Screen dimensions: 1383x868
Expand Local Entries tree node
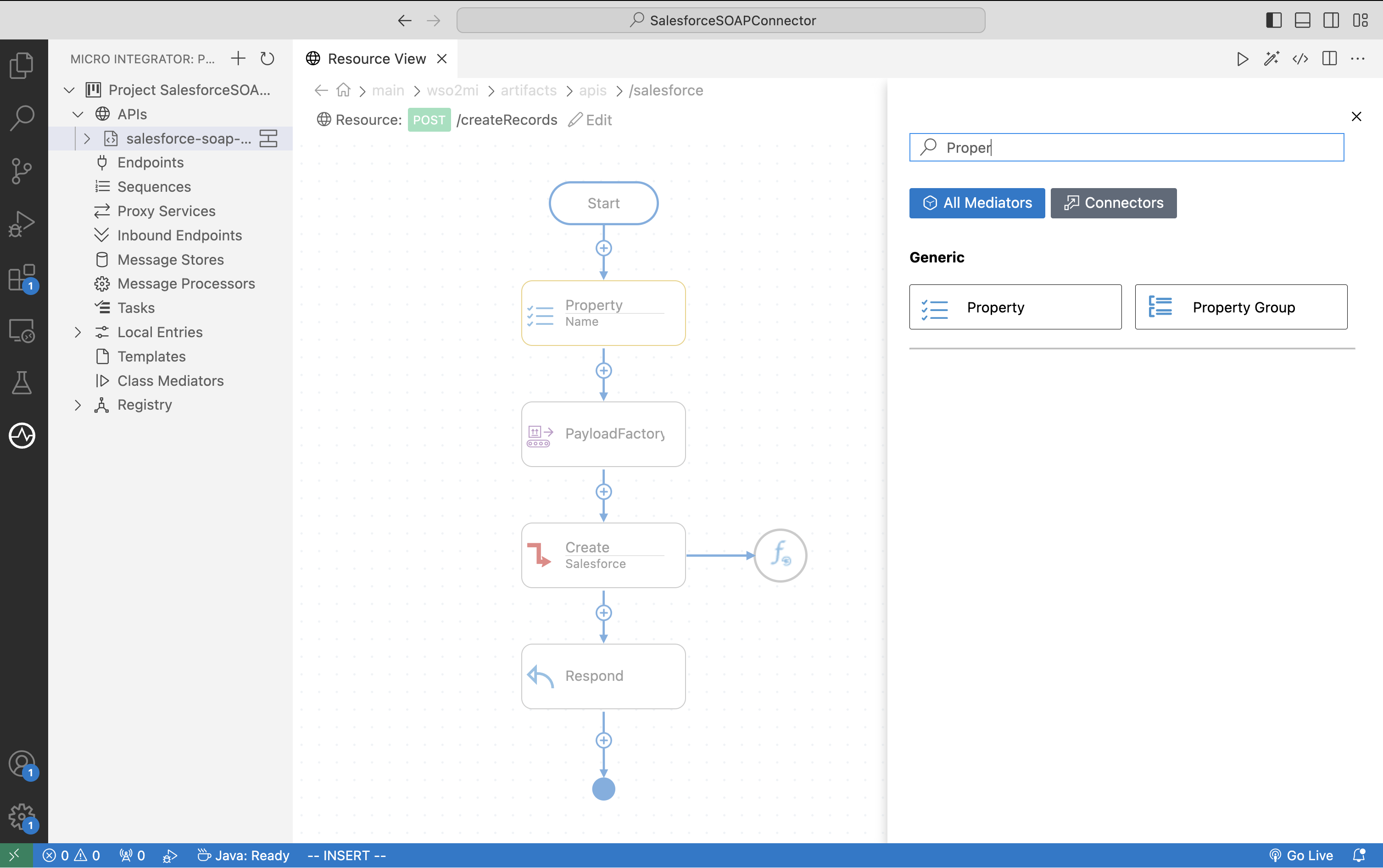[x=78, y=333]
